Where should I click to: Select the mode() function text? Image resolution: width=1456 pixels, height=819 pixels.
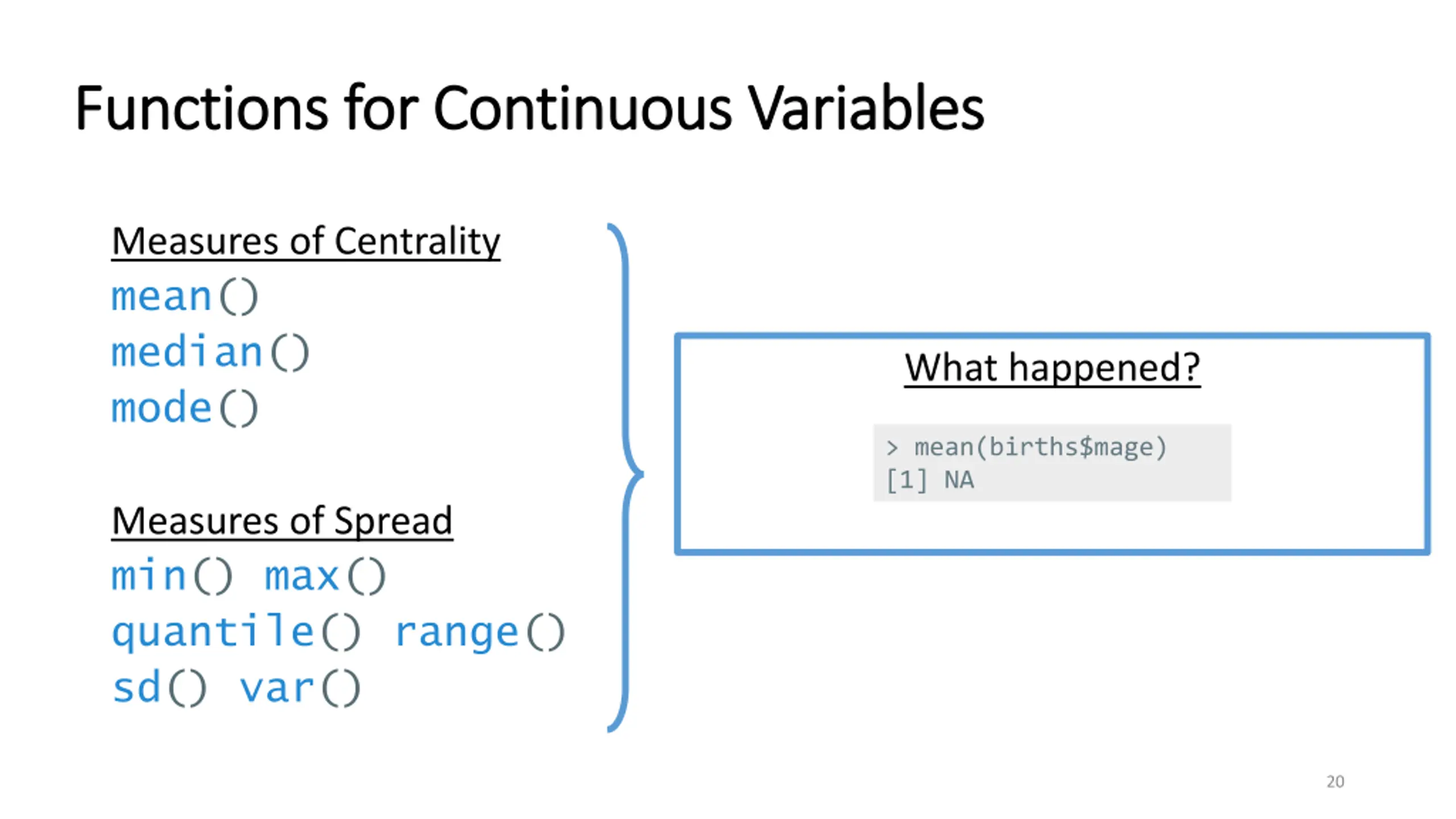coord(185,408)
